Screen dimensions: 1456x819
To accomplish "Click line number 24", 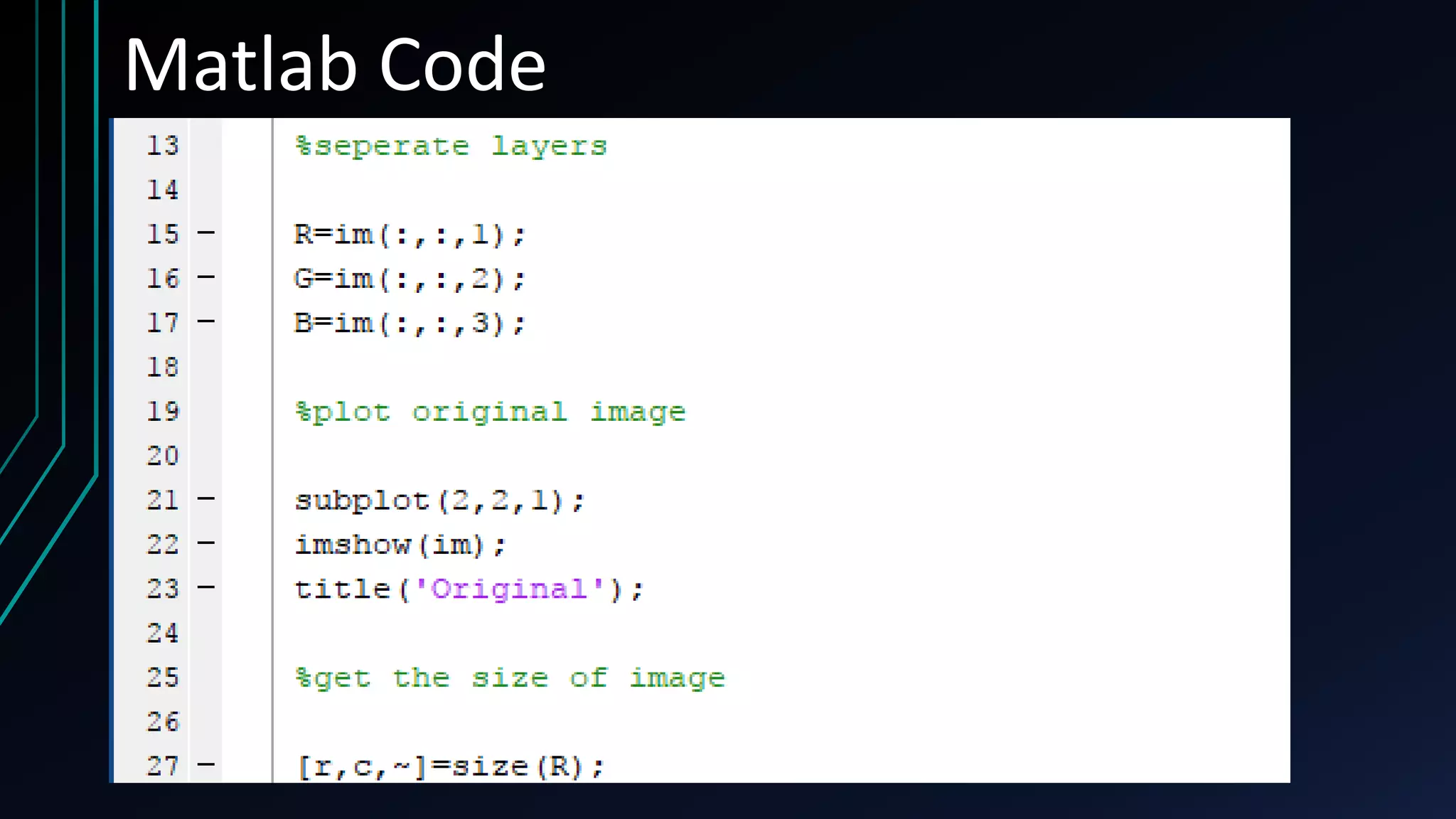I will click(x=163, y=633).
